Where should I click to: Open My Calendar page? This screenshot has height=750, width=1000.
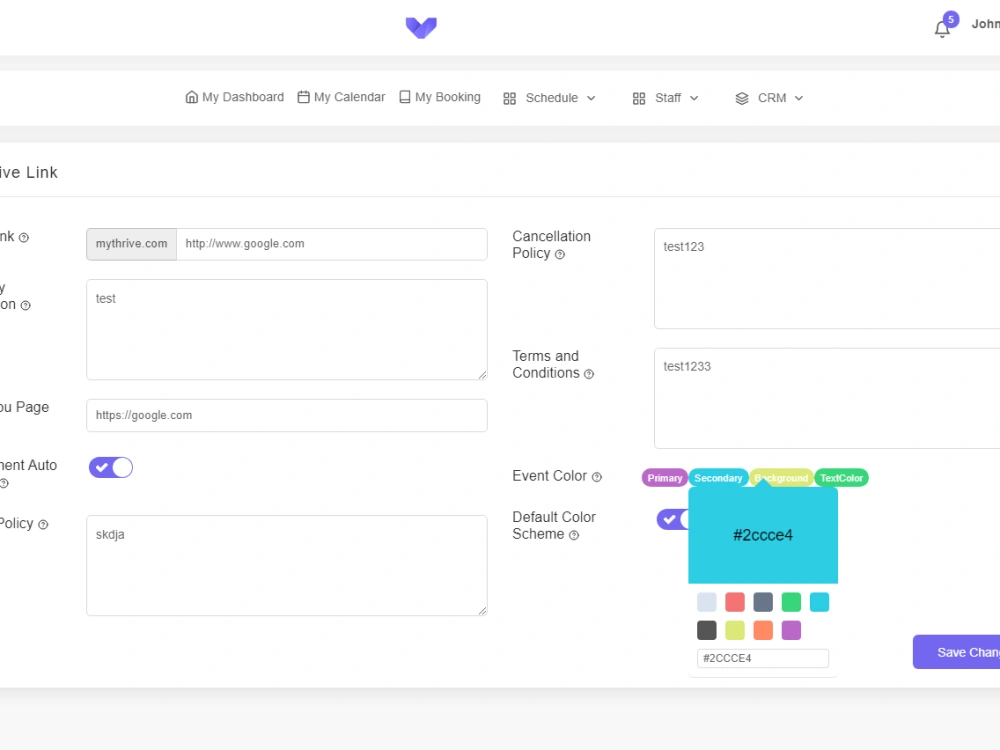pos(341,97)
